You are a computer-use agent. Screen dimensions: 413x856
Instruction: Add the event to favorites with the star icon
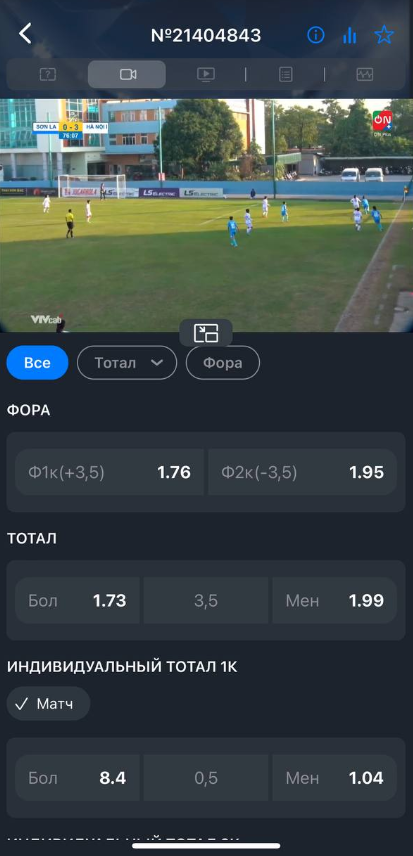tap(384, 35)
